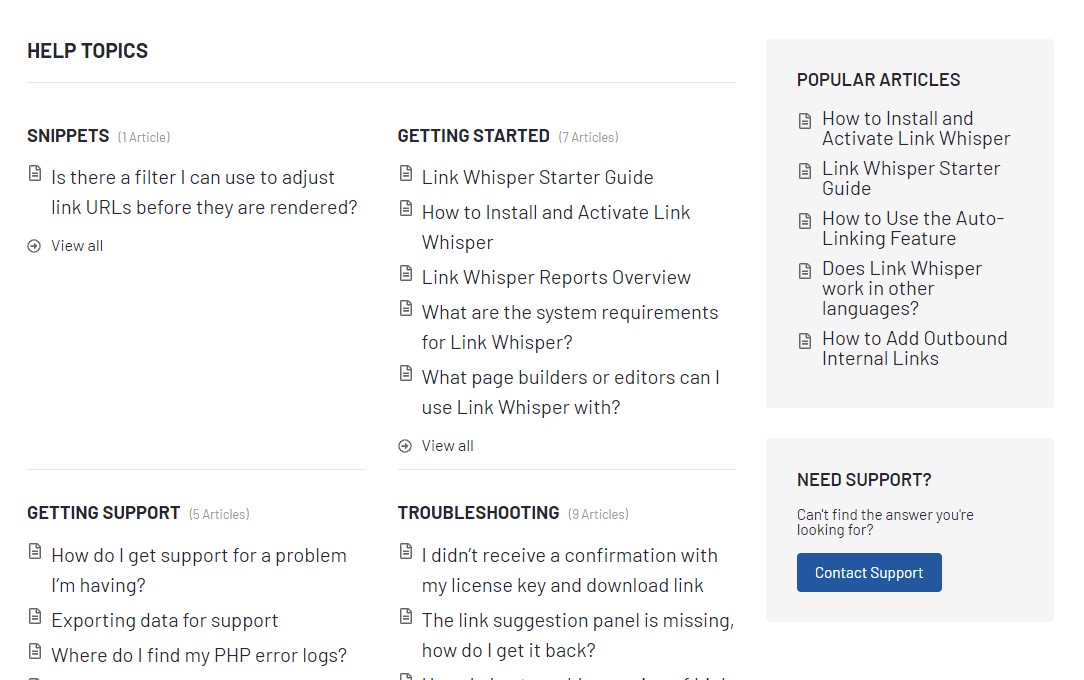Click document icon next to Exporting data for support
Viewport: 1084px width, 680px height.
click(35, 617)
